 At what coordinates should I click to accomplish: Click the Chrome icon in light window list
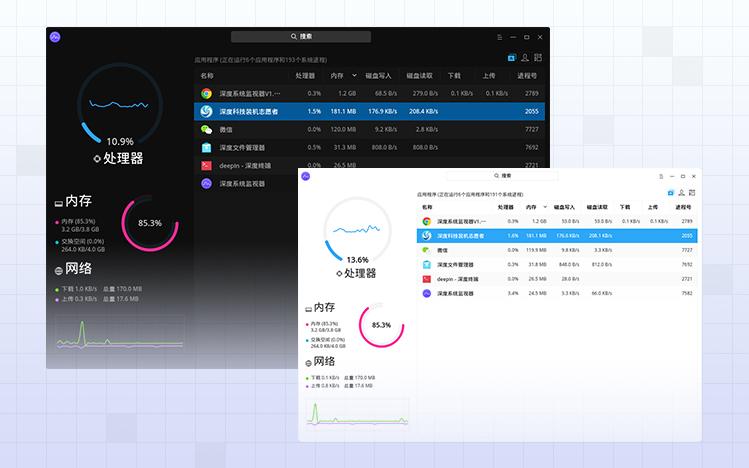pos(427,222)
